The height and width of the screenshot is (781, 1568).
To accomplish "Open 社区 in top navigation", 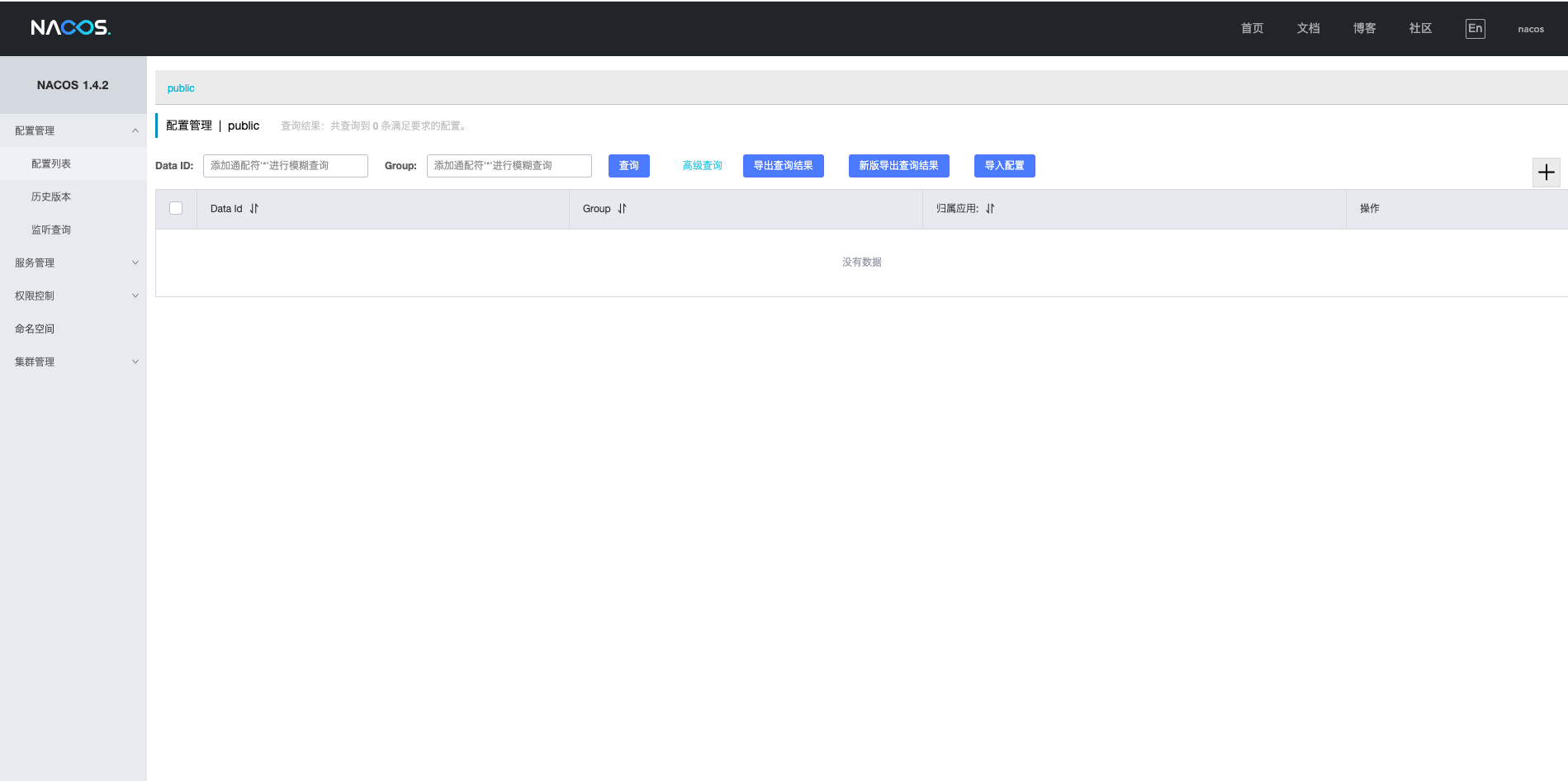I will pos(1421,28).
